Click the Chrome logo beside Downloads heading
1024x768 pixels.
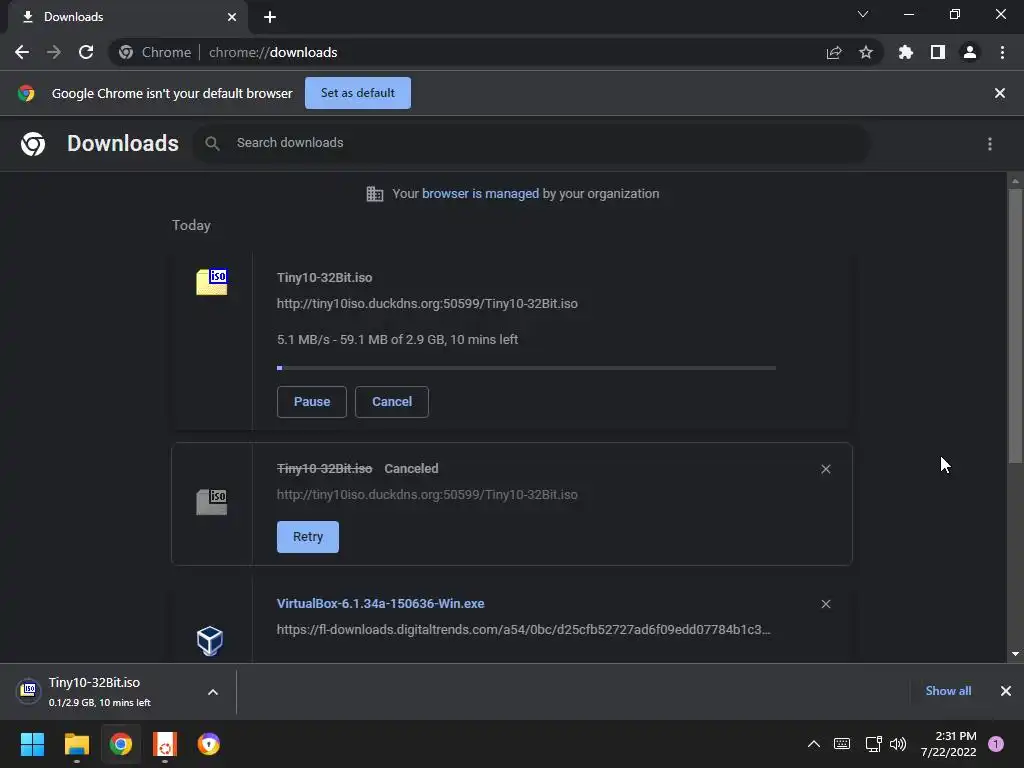click(x=33, y=144)
